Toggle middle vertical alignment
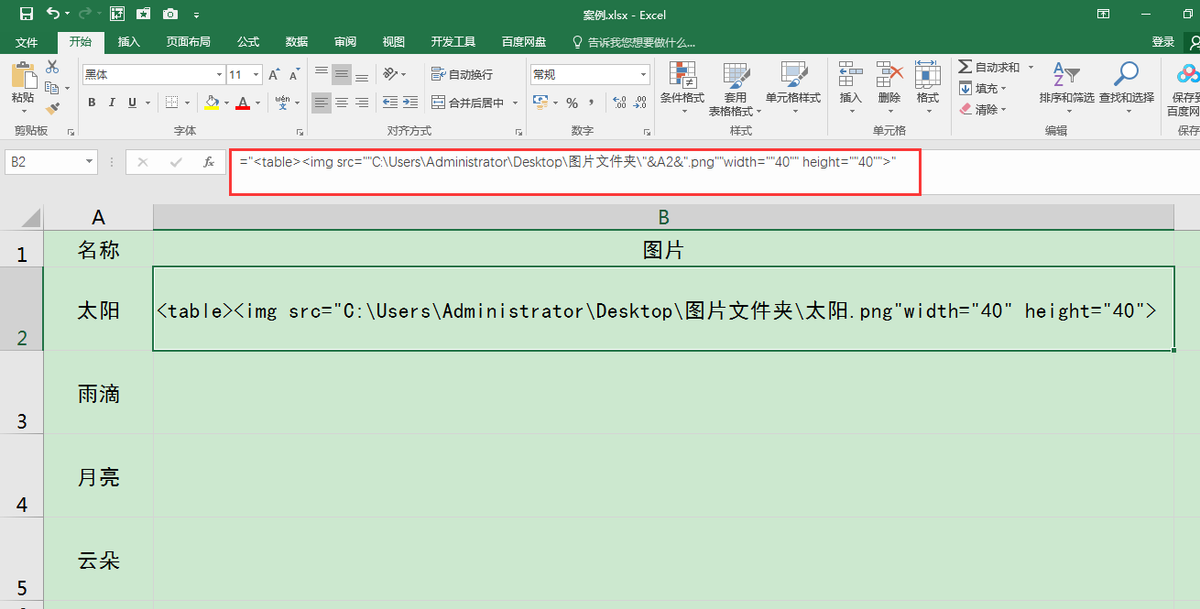This screenshot has width=1200, height=609. [341, 74]
